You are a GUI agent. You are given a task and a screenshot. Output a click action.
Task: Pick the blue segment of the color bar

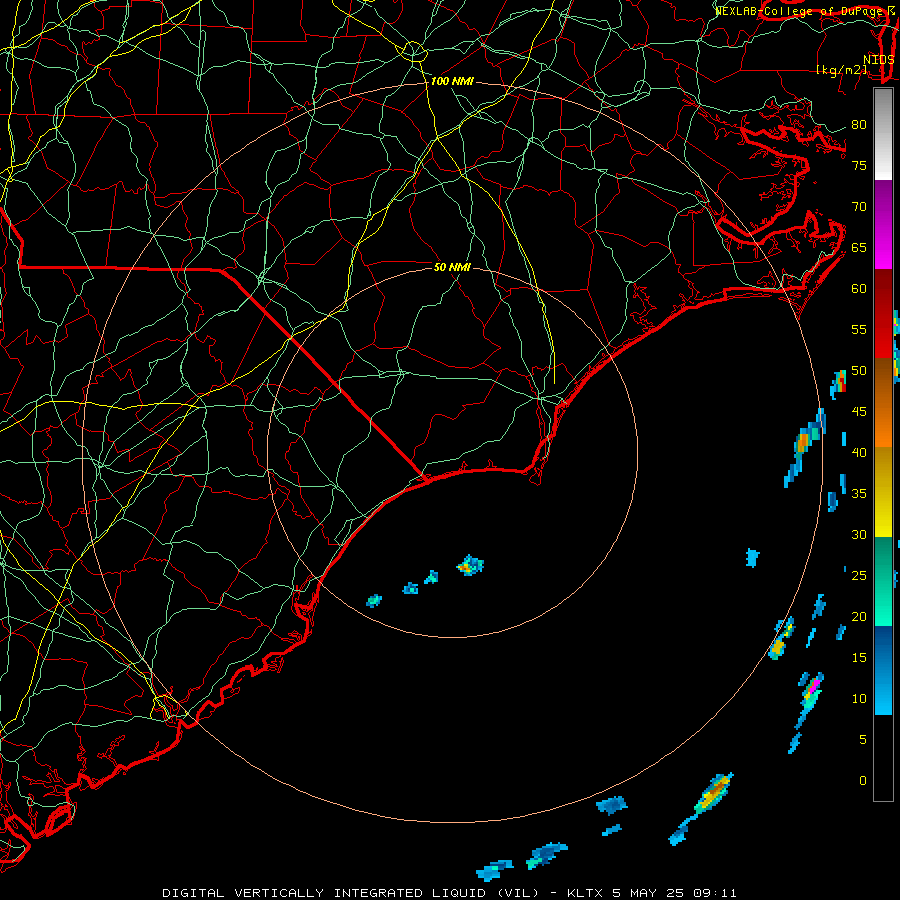(x=883, y=670)
